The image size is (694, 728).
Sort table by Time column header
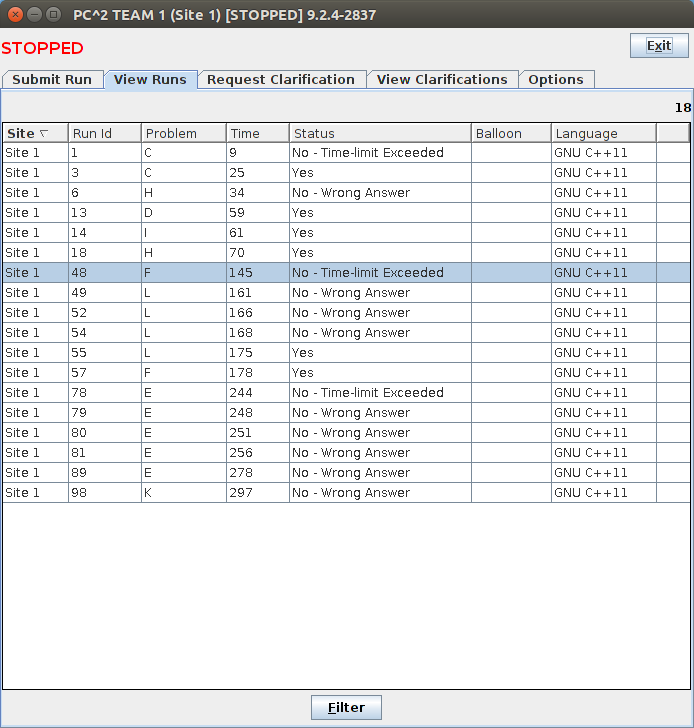(257, 133)
